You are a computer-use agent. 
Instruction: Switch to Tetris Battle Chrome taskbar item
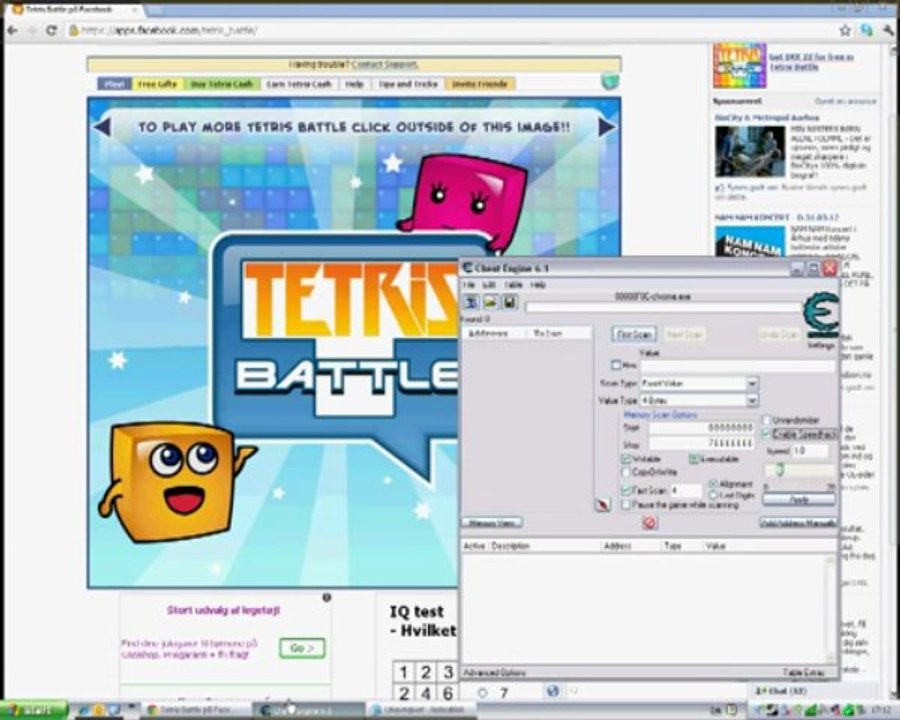tap(195, 711)
